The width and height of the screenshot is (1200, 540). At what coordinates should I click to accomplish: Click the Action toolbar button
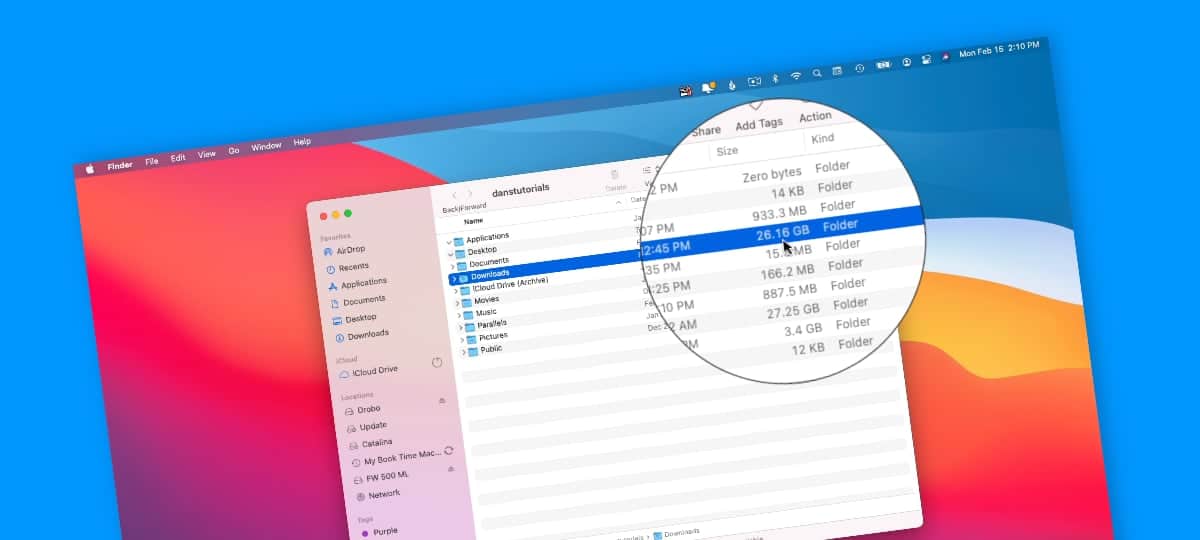pyautogui.click(x=815, y=116)
